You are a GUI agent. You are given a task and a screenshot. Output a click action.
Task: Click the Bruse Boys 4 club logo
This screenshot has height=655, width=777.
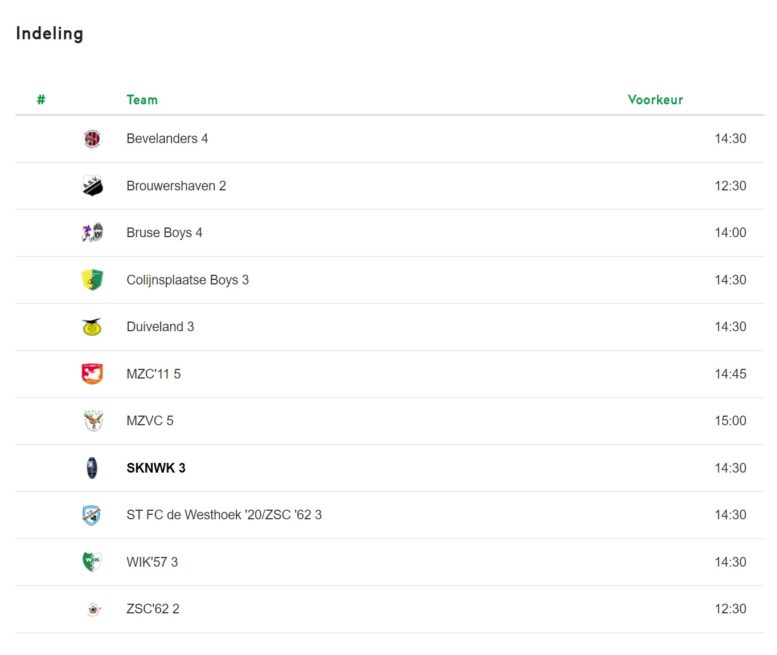(x=92, y=232)
